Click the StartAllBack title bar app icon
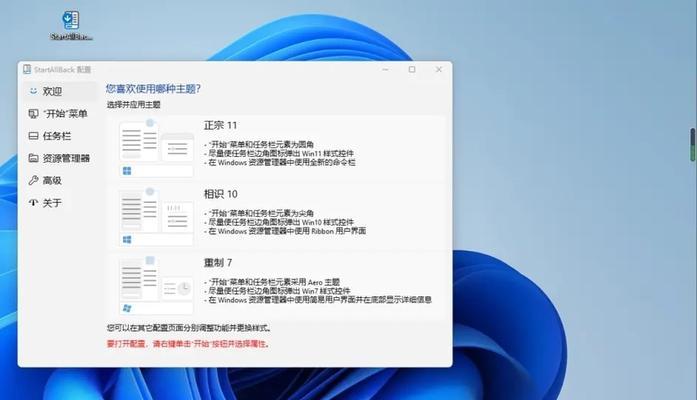Image resolution: width=697 pixels, height=400 pixels. pos(27,69)
